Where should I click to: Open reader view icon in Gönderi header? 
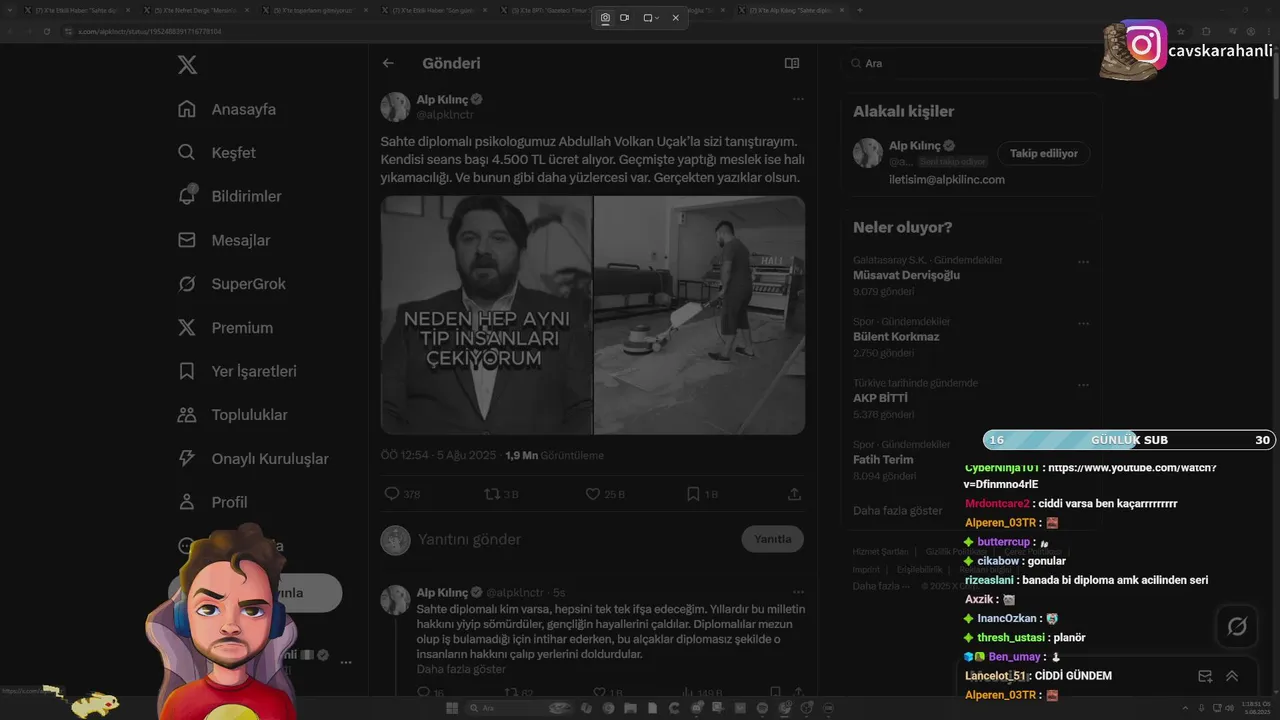792,63
